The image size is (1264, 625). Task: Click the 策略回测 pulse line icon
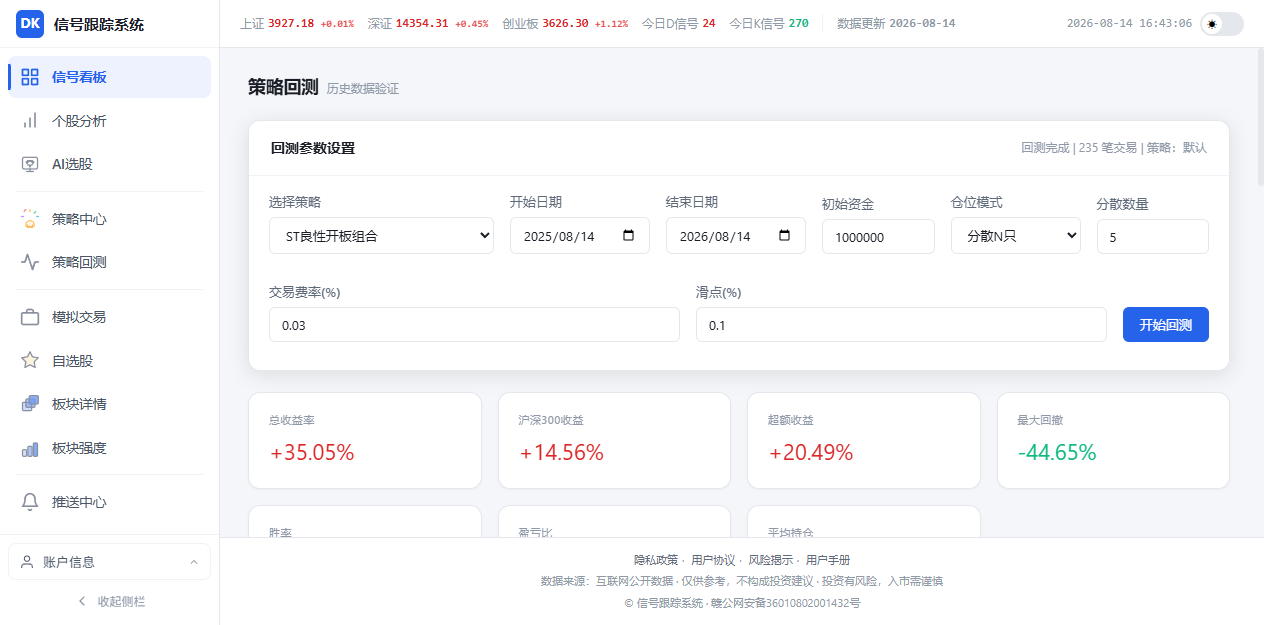(x=30, y=262)
